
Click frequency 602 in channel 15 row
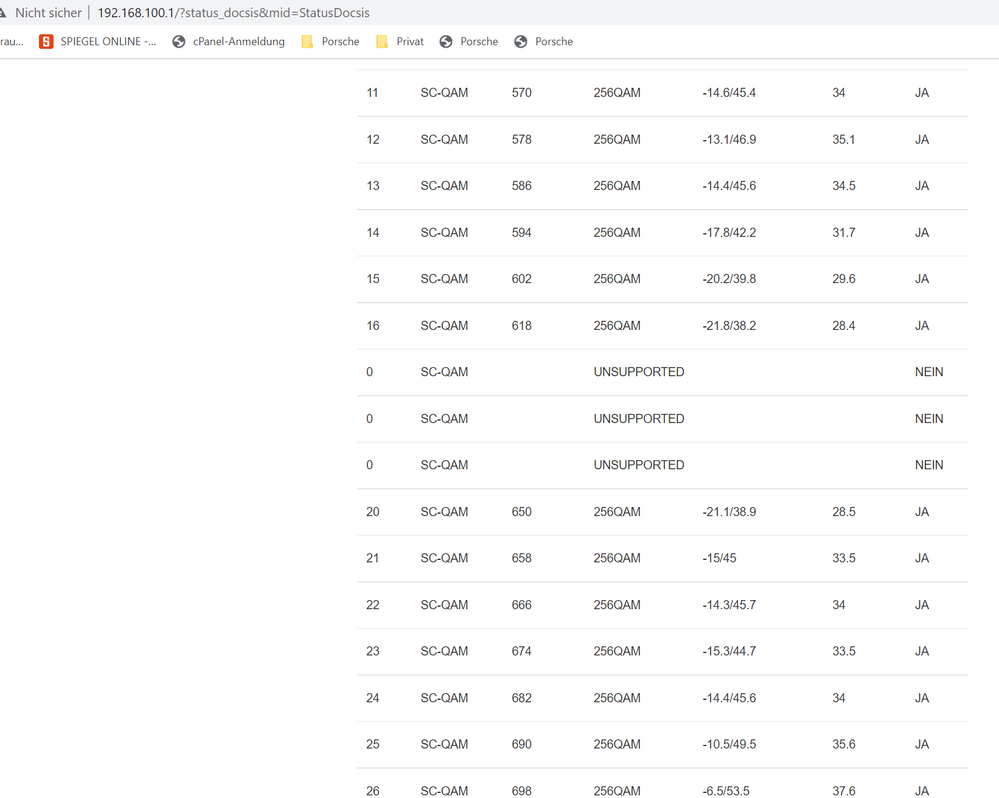(x=521, y=279)
